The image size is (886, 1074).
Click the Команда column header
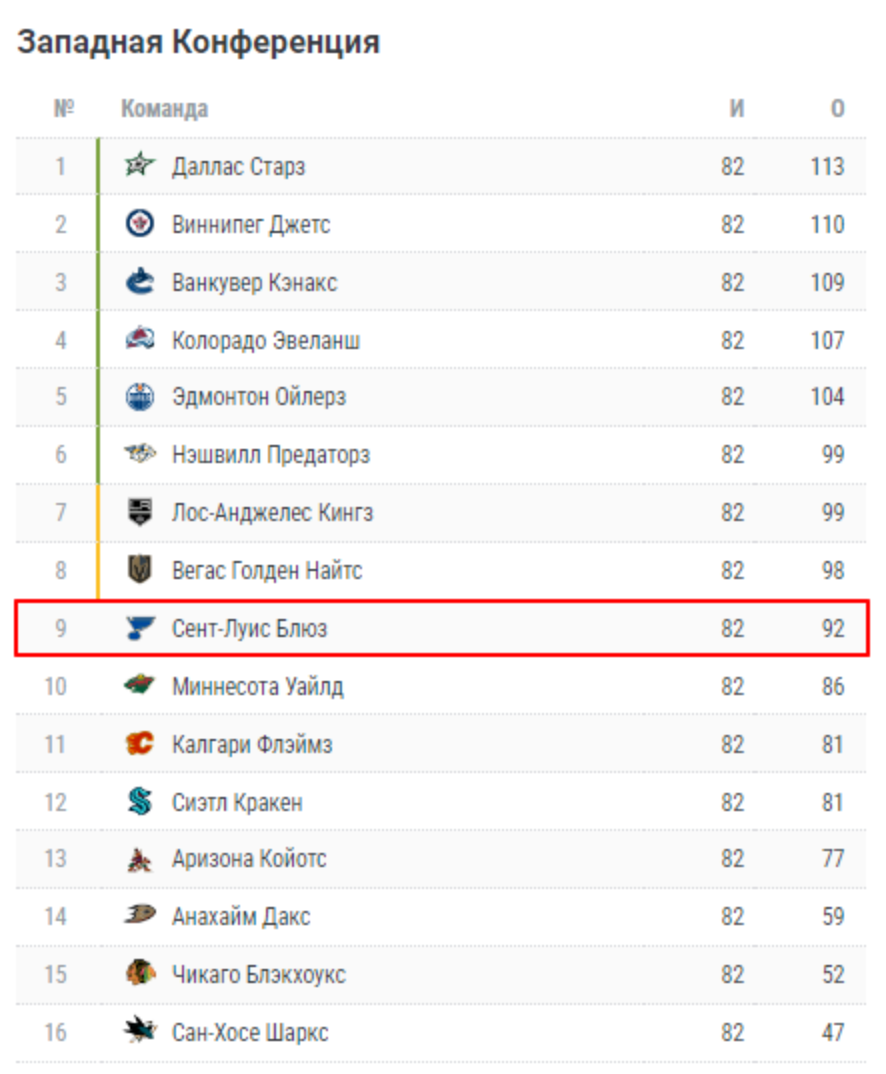tap(165, 108)
